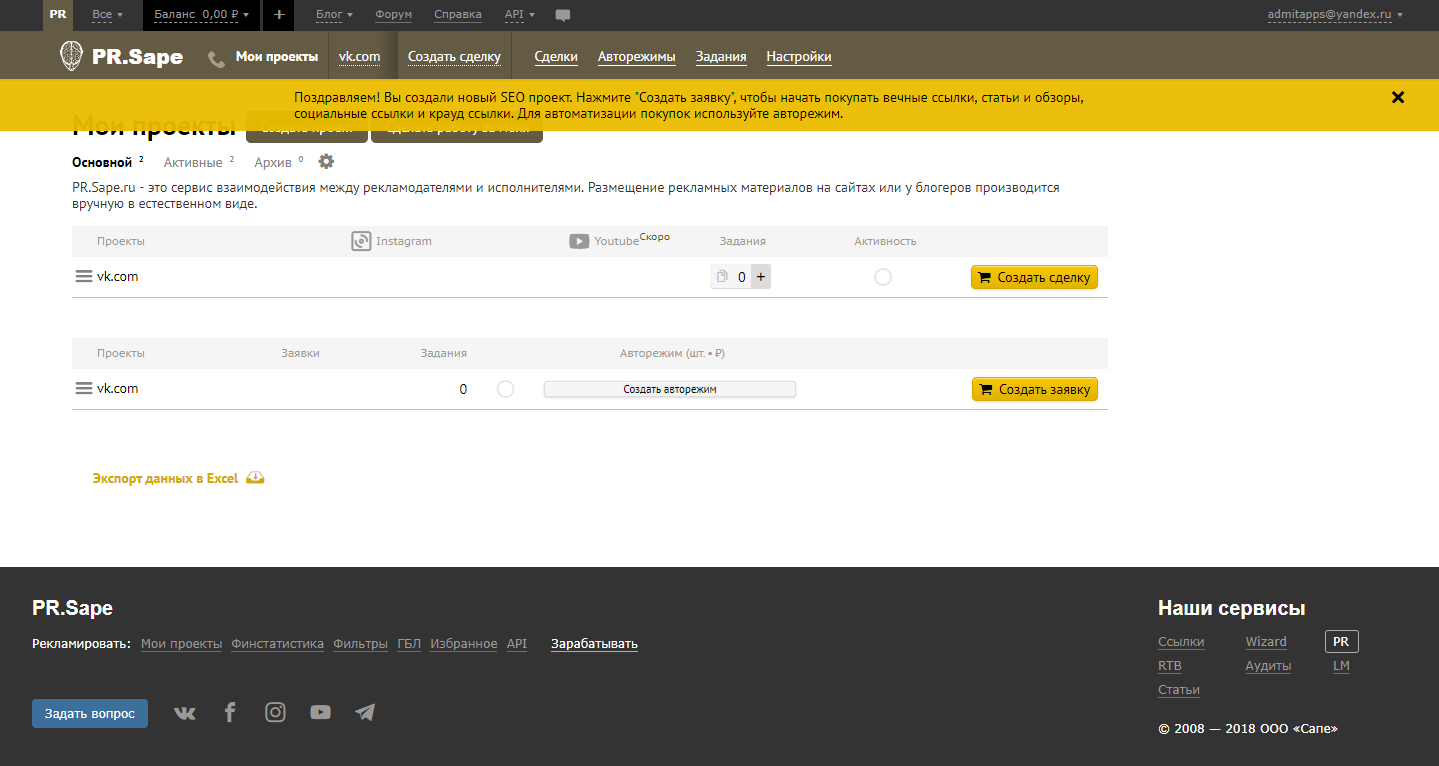
Task: Expand the Баланс 0,00 ₽ dropdown
Action: click(202, 15)
